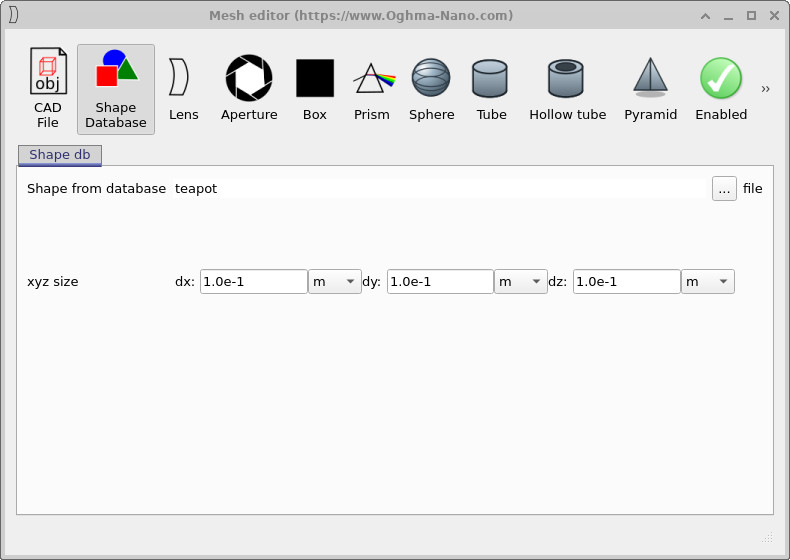The width and height of the screenshot is (790, 560).
Task: Choose the Pyramid shape
Action: 650,89
